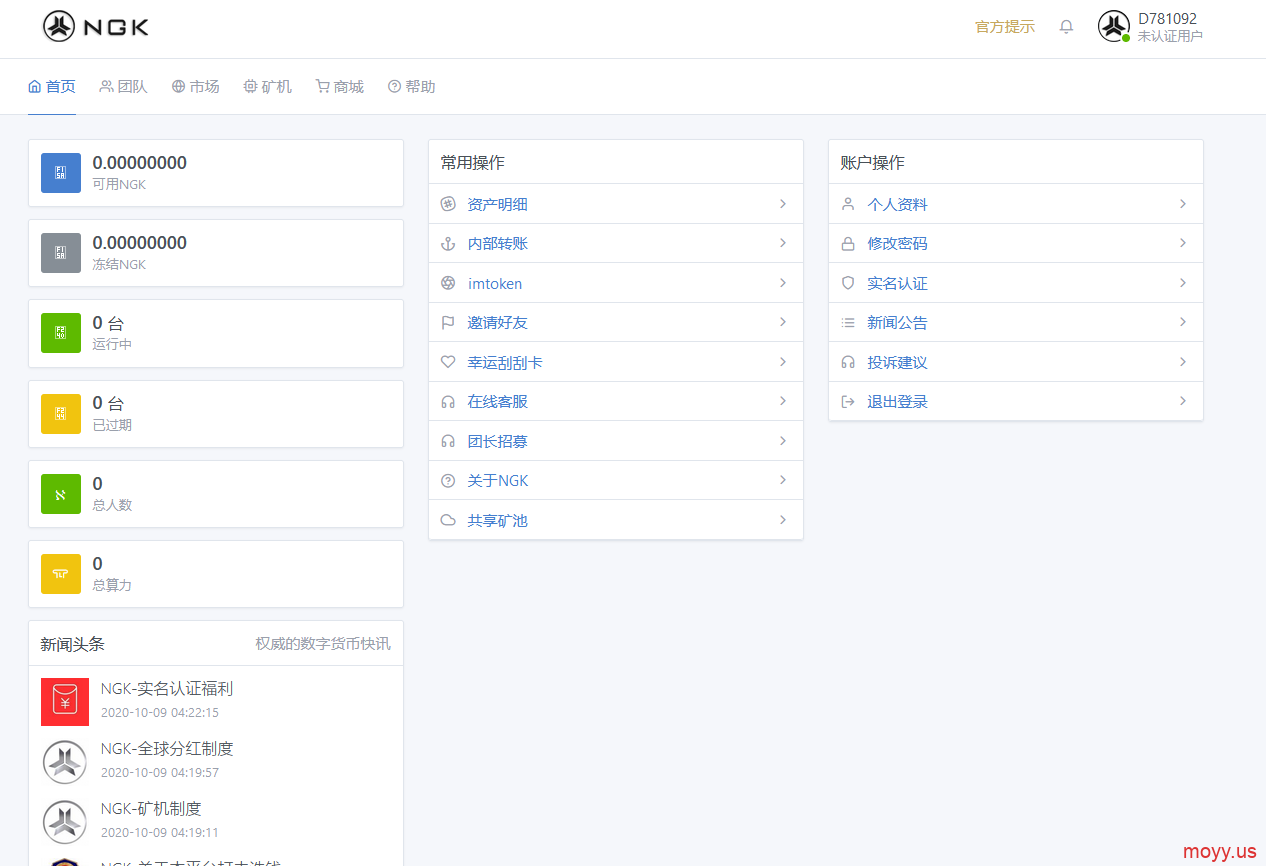
Task: Click the green 总人数 icon
Action: point(61,494)
